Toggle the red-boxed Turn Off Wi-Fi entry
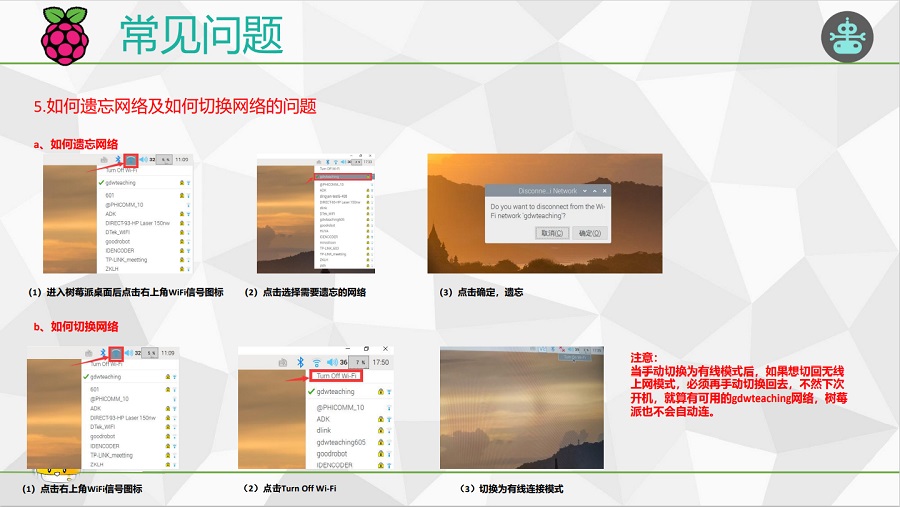This screenshot has width=900, height=507. click(x=334, y=376)
